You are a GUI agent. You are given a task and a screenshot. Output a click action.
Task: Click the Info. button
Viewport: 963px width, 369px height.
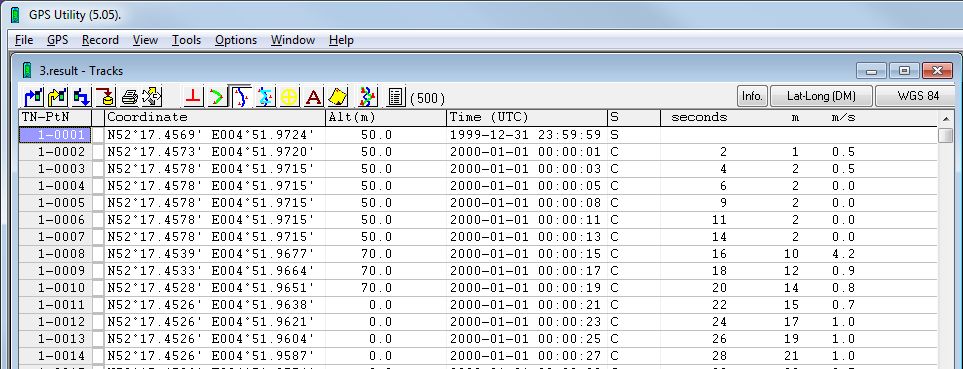coord(752,96)
